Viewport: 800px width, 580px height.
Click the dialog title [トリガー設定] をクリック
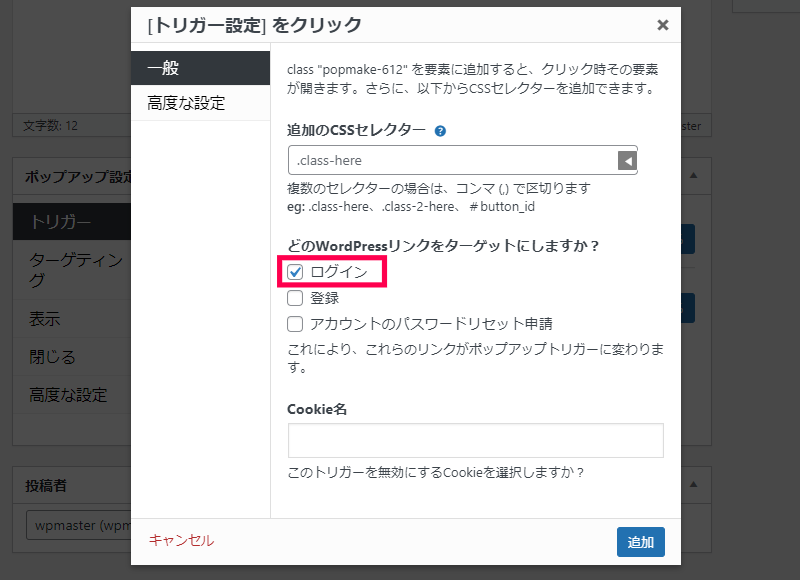pos(255,25)
